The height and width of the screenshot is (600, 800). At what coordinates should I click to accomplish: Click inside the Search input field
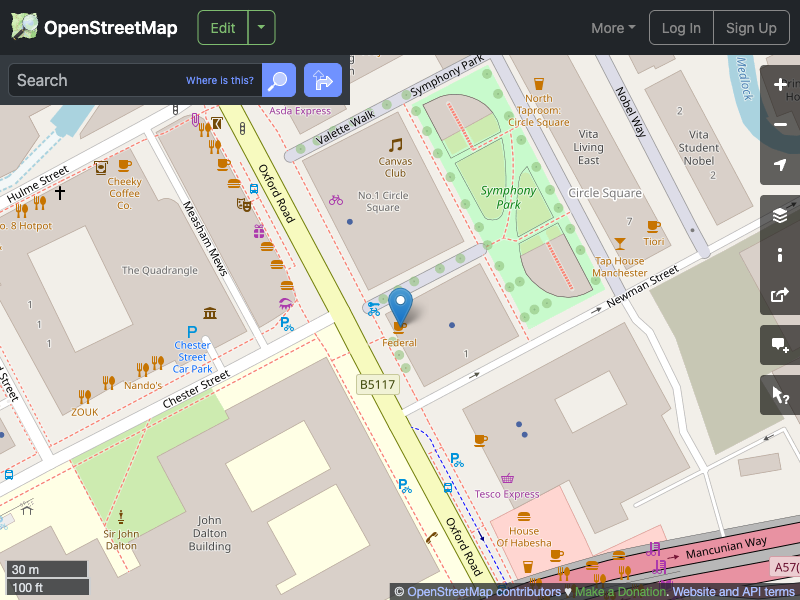(x=100, y=80)
